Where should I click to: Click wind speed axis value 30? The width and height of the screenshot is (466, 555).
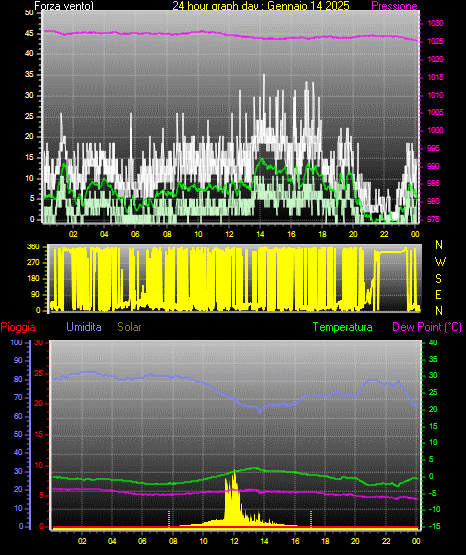29,96
